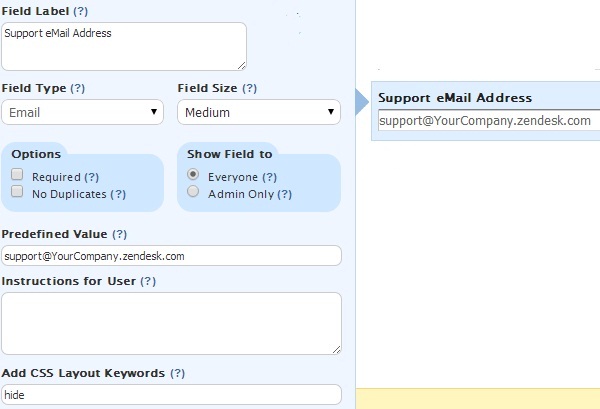Click the Field Label text area
Screen dimensions: 600x409
(123, 46)
